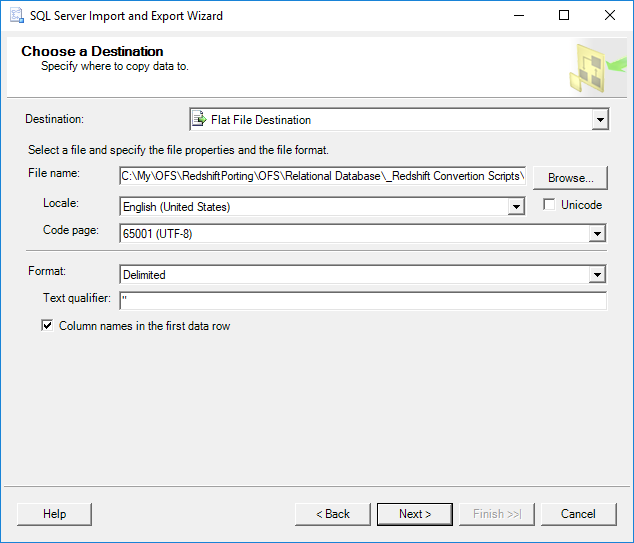The image size is (634, 543).
Task: Open the Code page dropdown
Action: point(597,234)
